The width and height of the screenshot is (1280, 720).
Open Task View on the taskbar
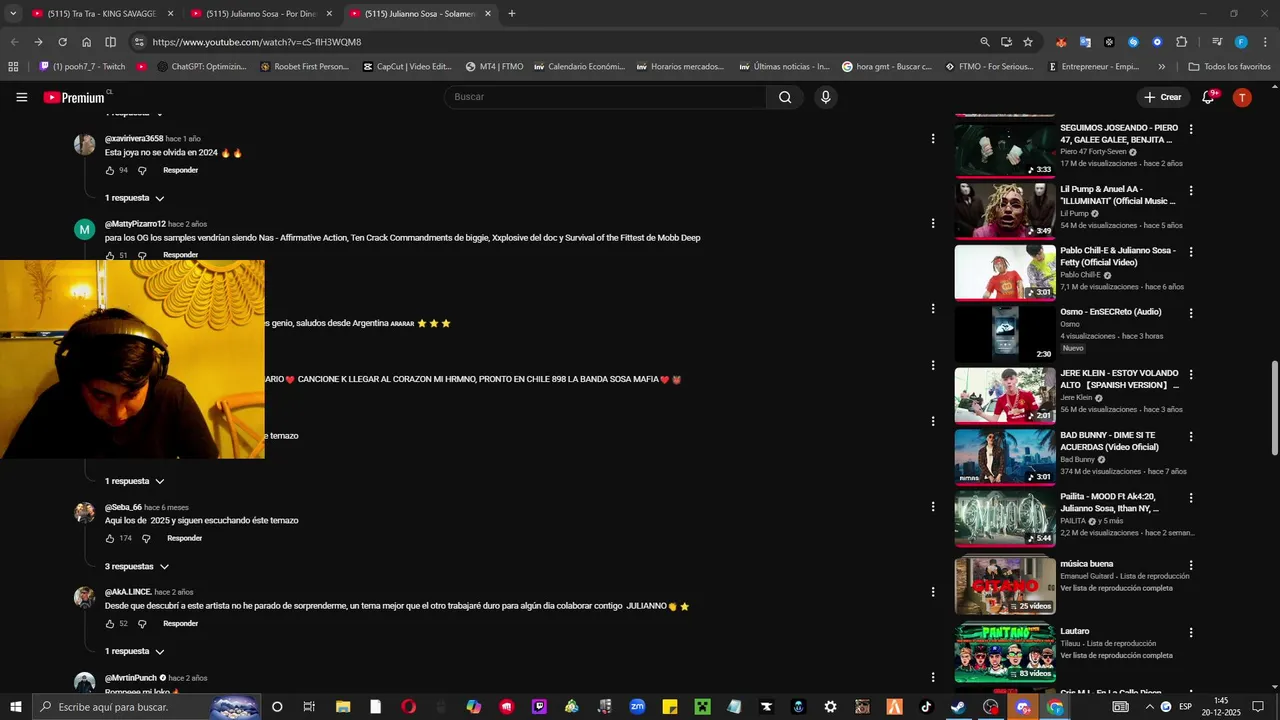pos(309,707)
